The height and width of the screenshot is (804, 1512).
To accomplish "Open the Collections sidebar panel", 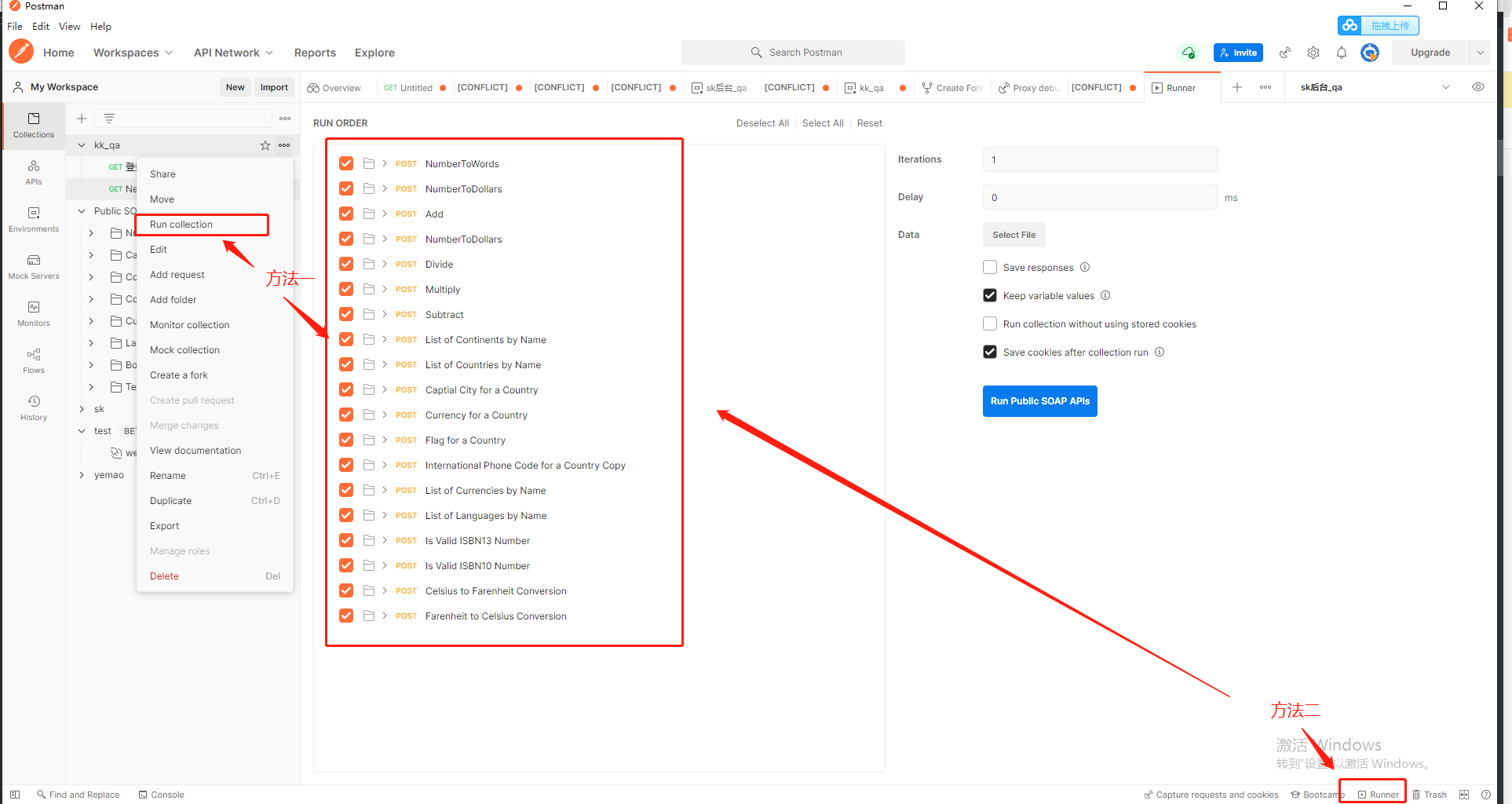I will pos(34,125).
